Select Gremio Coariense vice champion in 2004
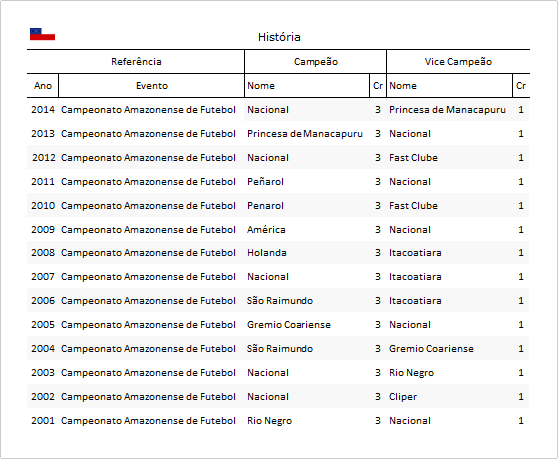 pos(431,348)
